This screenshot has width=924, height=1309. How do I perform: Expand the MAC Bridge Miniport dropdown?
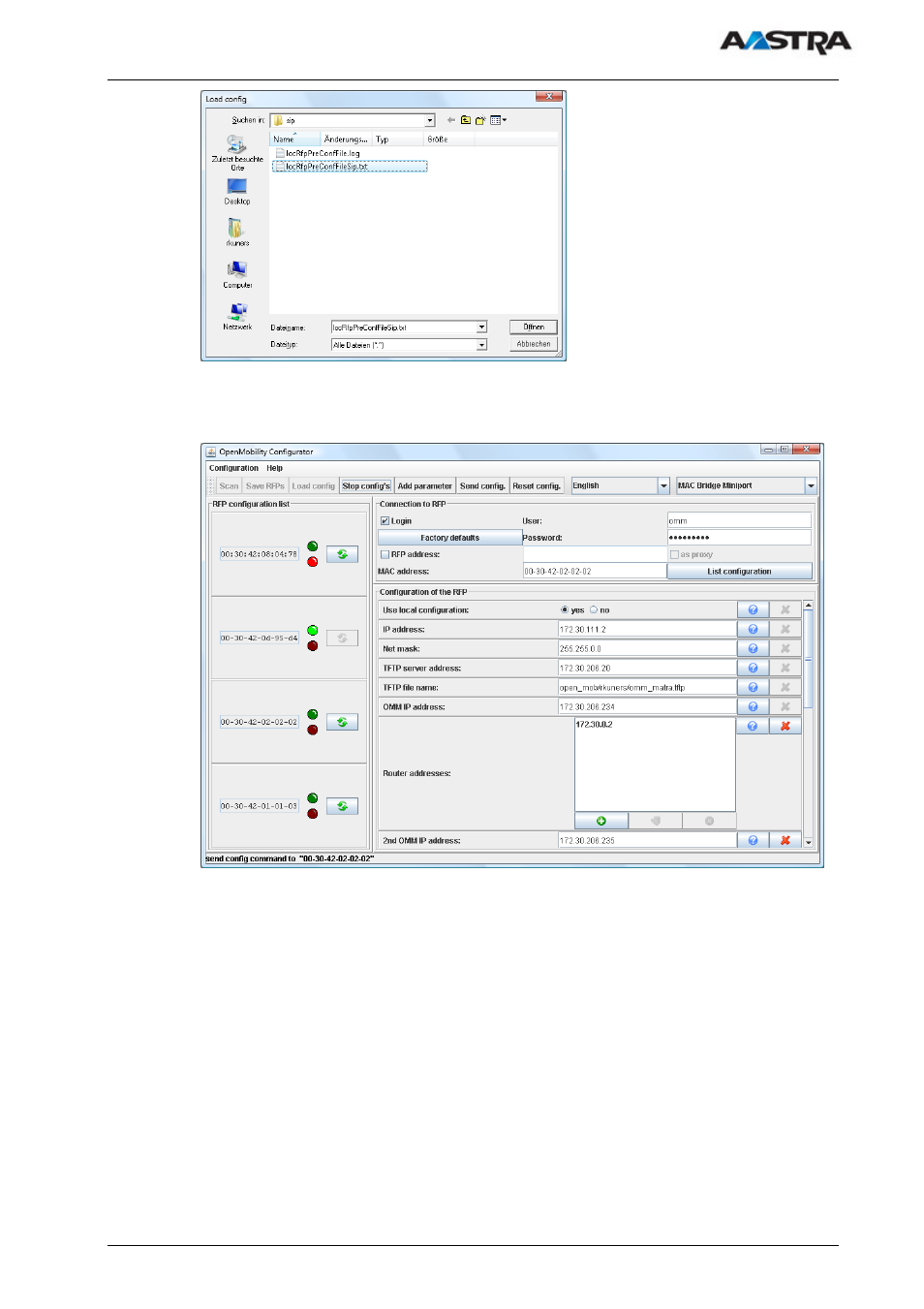[x=811, y=485]
